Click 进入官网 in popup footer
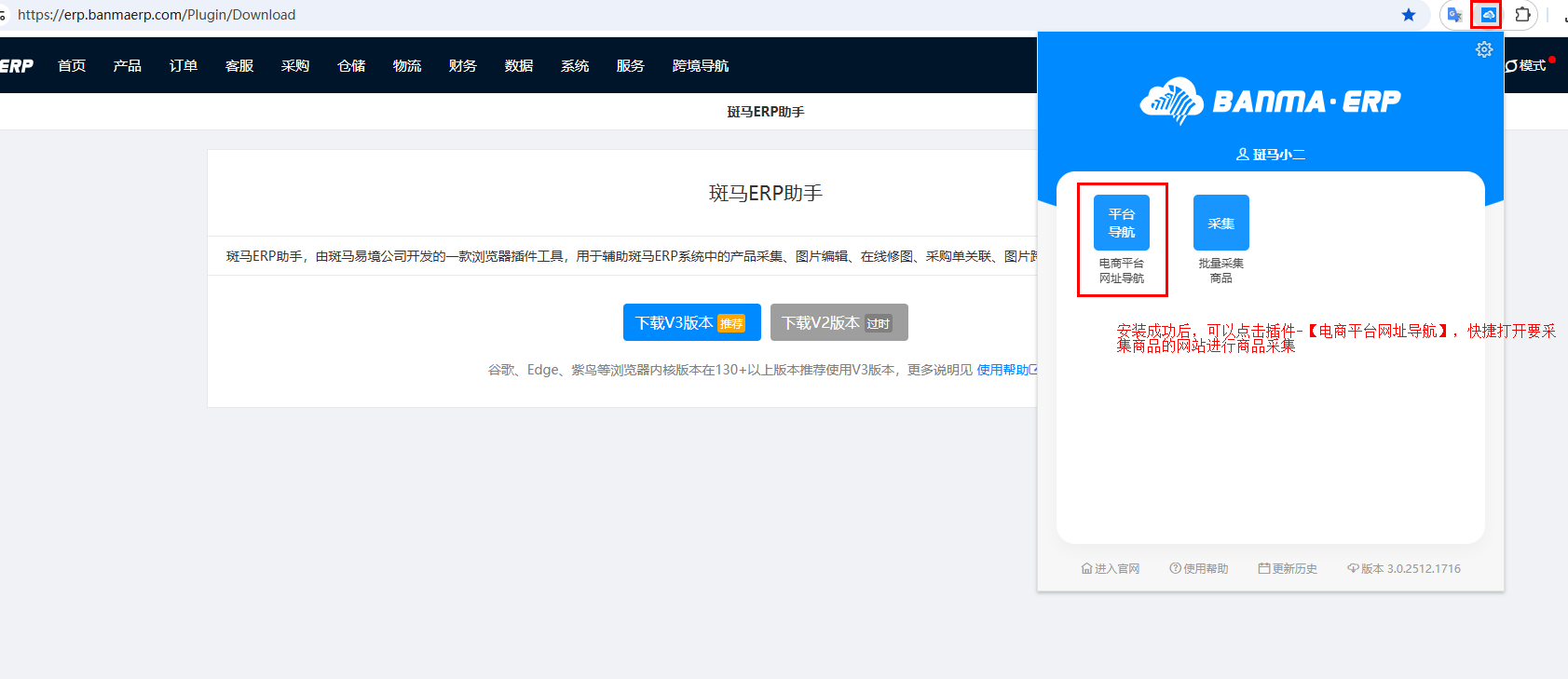This screenshot has height=679, width=1568. click(x=1111, y=568)
